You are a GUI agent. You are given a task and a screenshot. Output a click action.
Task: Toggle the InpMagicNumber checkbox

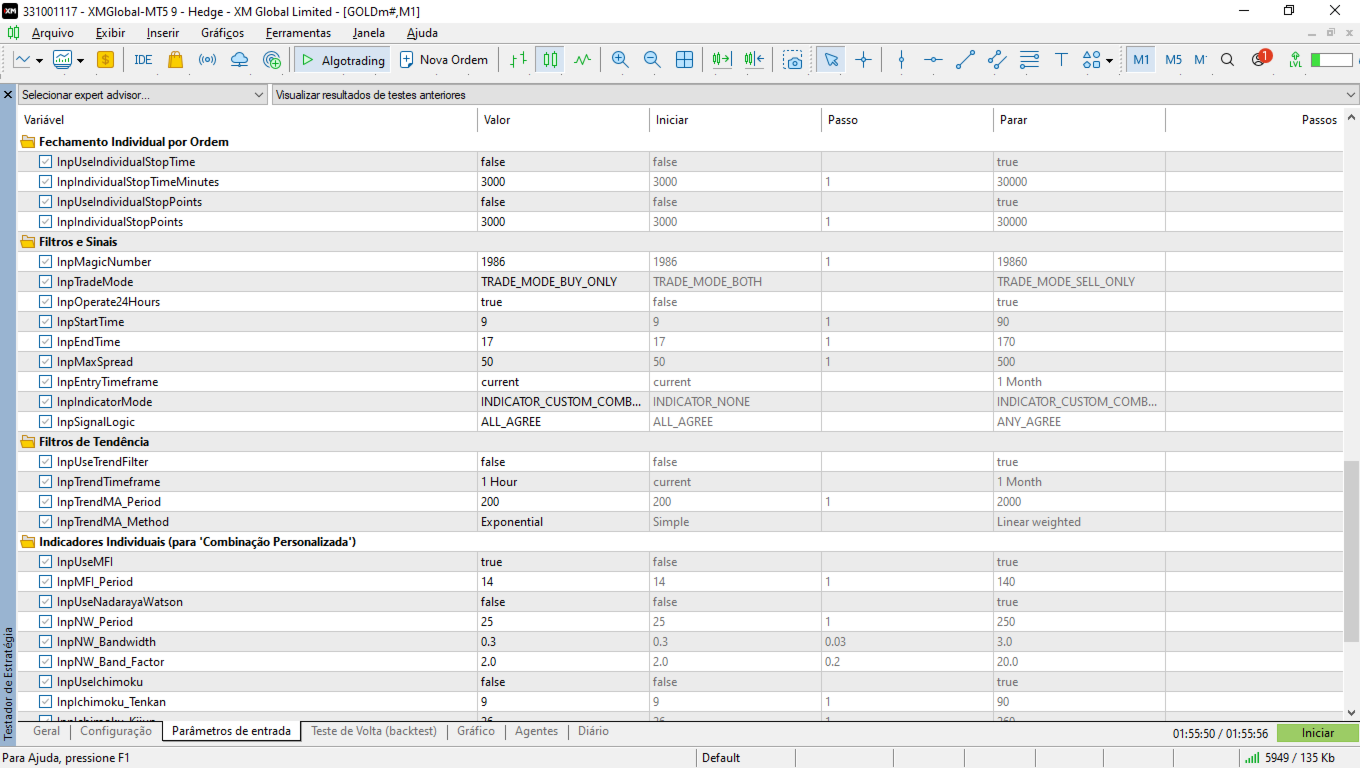click(x=46, y=262)
